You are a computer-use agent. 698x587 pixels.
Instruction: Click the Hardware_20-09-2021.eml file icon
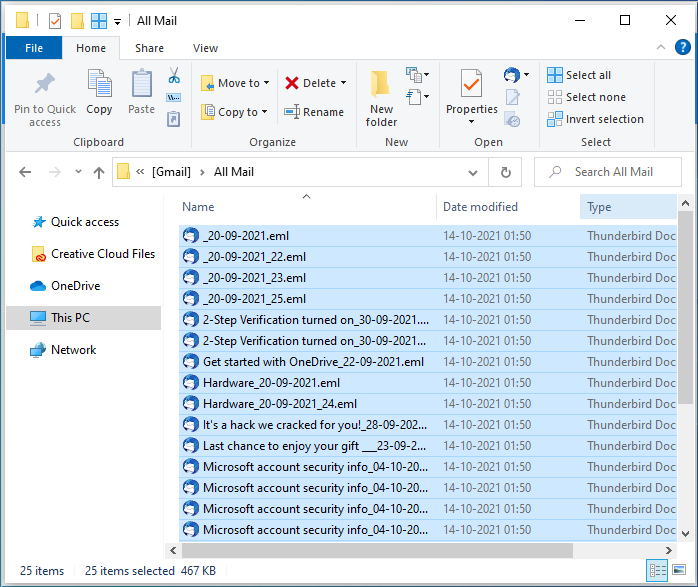(191, 382)
